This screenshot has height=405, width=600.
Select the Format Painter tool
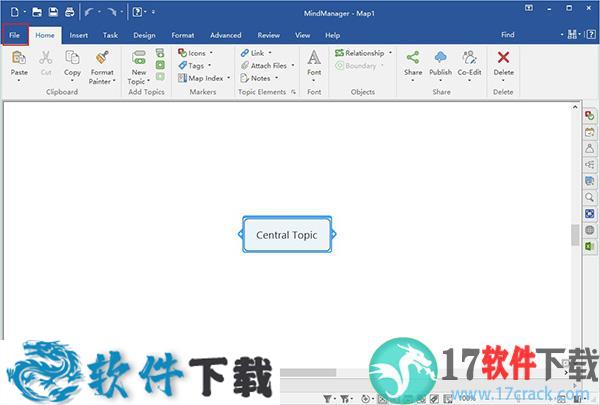[x=101, y=60]
